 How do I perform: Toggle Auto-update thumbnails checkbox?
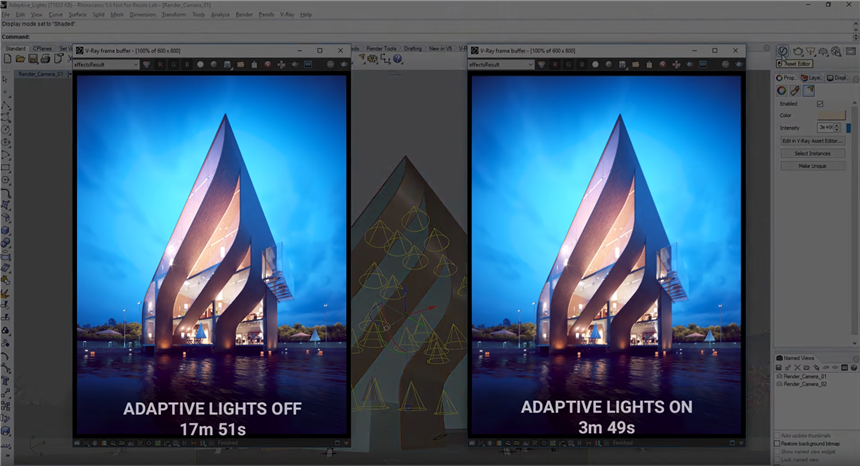tap(778, 437)
